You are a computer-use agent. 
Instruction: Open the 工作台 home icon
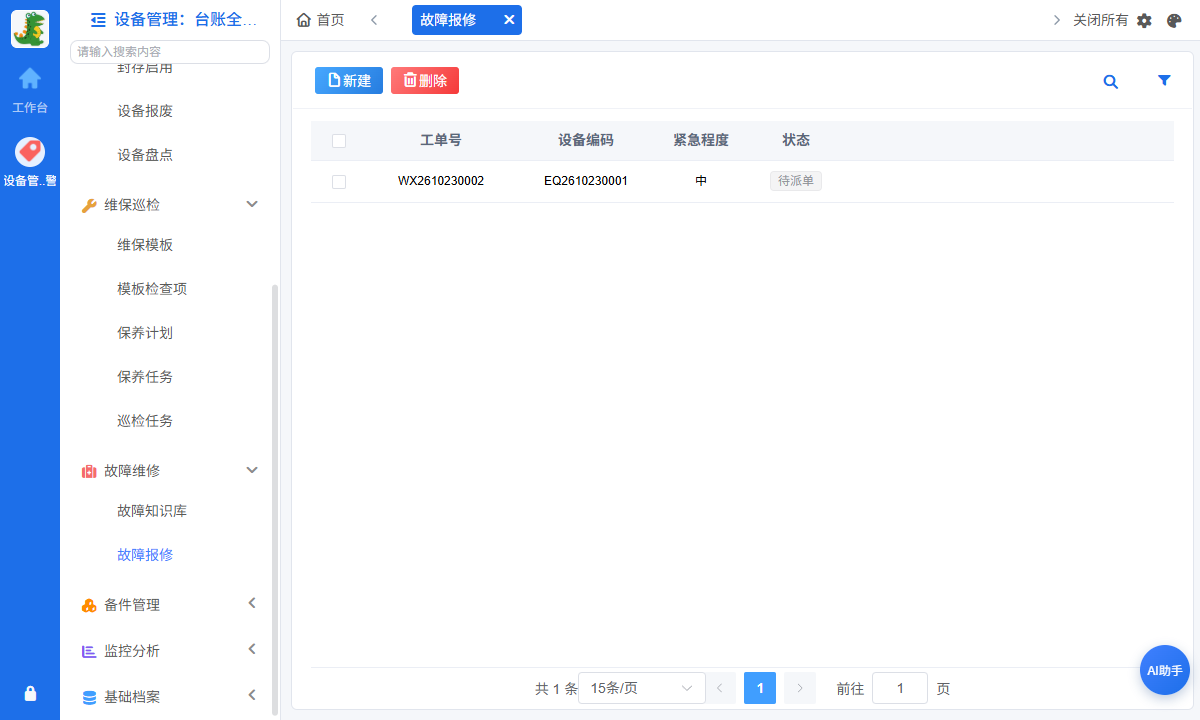30,78
